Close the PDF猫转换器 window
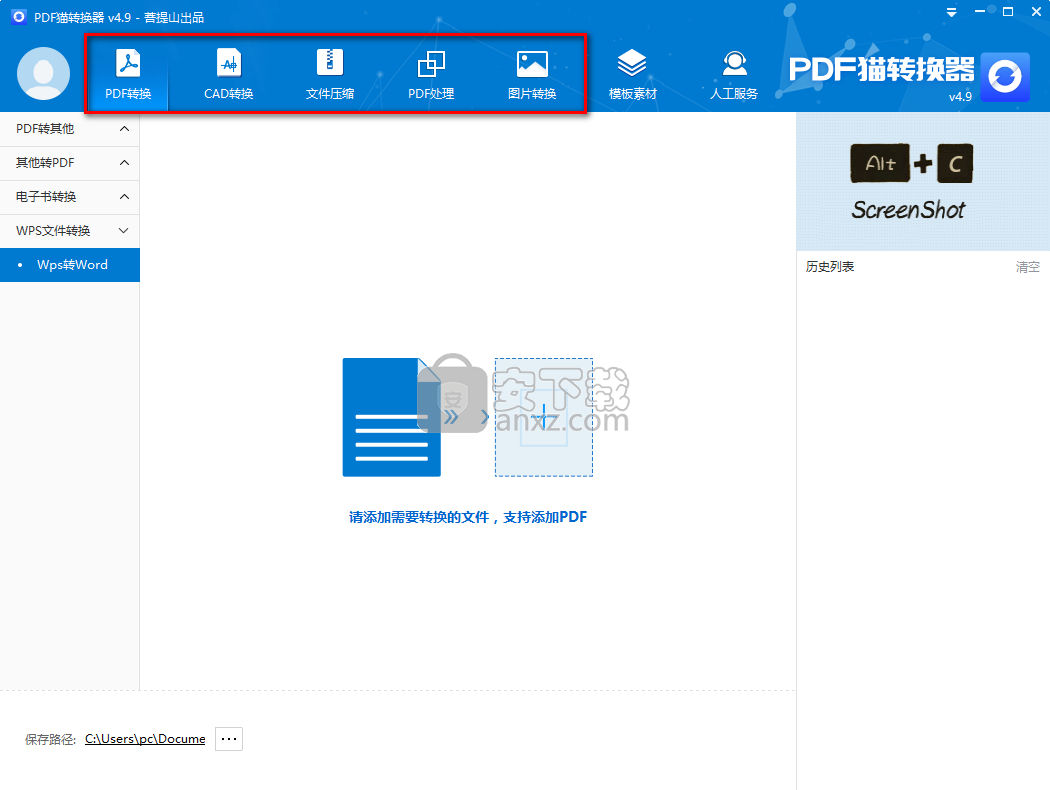The width and height of the screenshot is (1050, 790). [x=1036, y=11]
